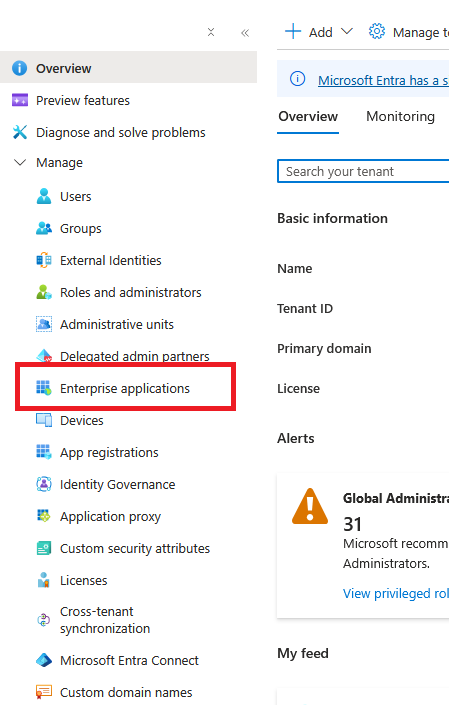The image size is (449, 705).
Task: Click the External Identities icon
Action: [x=44, y=260]
